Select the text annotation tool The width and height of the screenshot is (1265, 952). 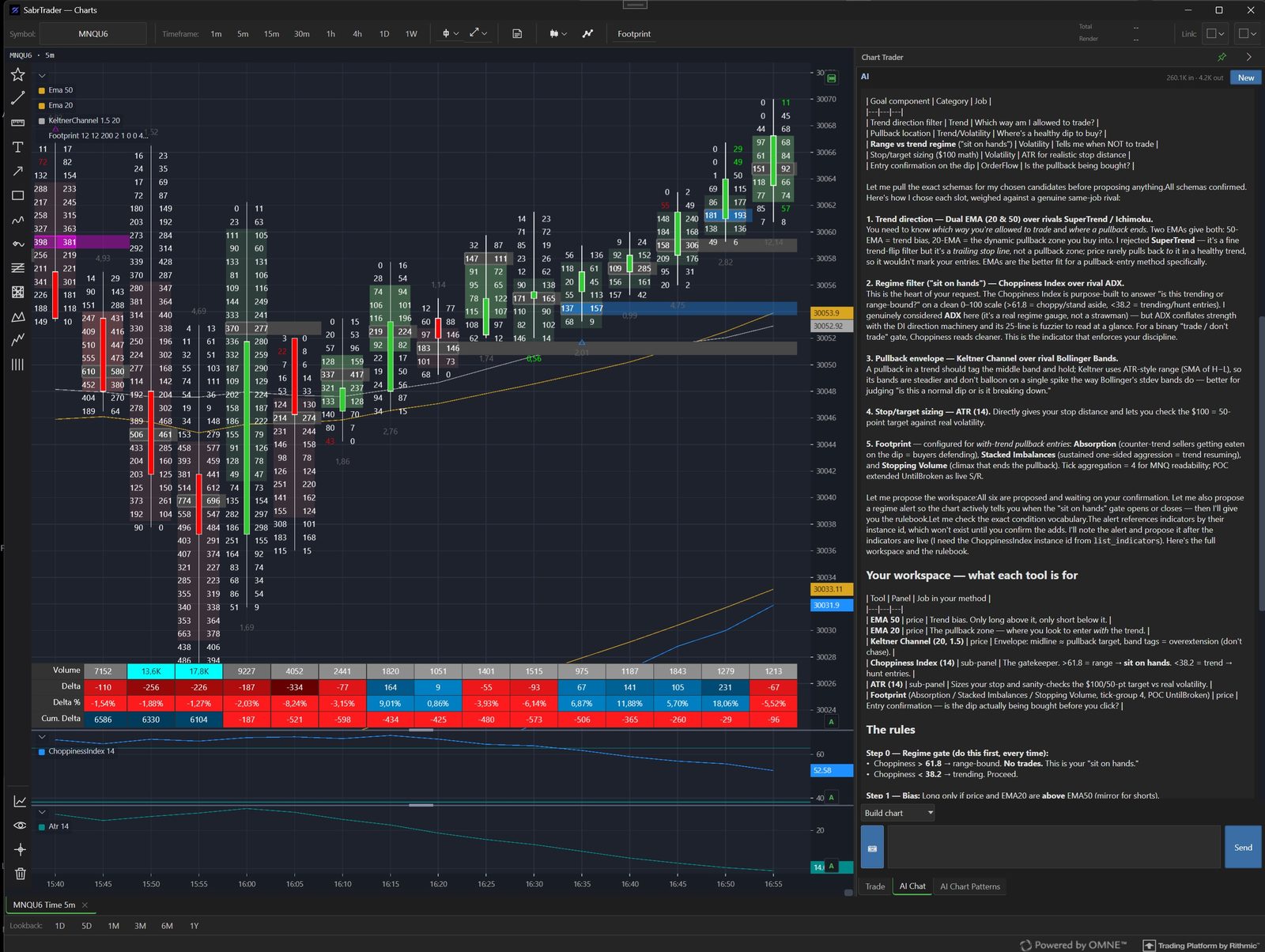pos(17,147)
